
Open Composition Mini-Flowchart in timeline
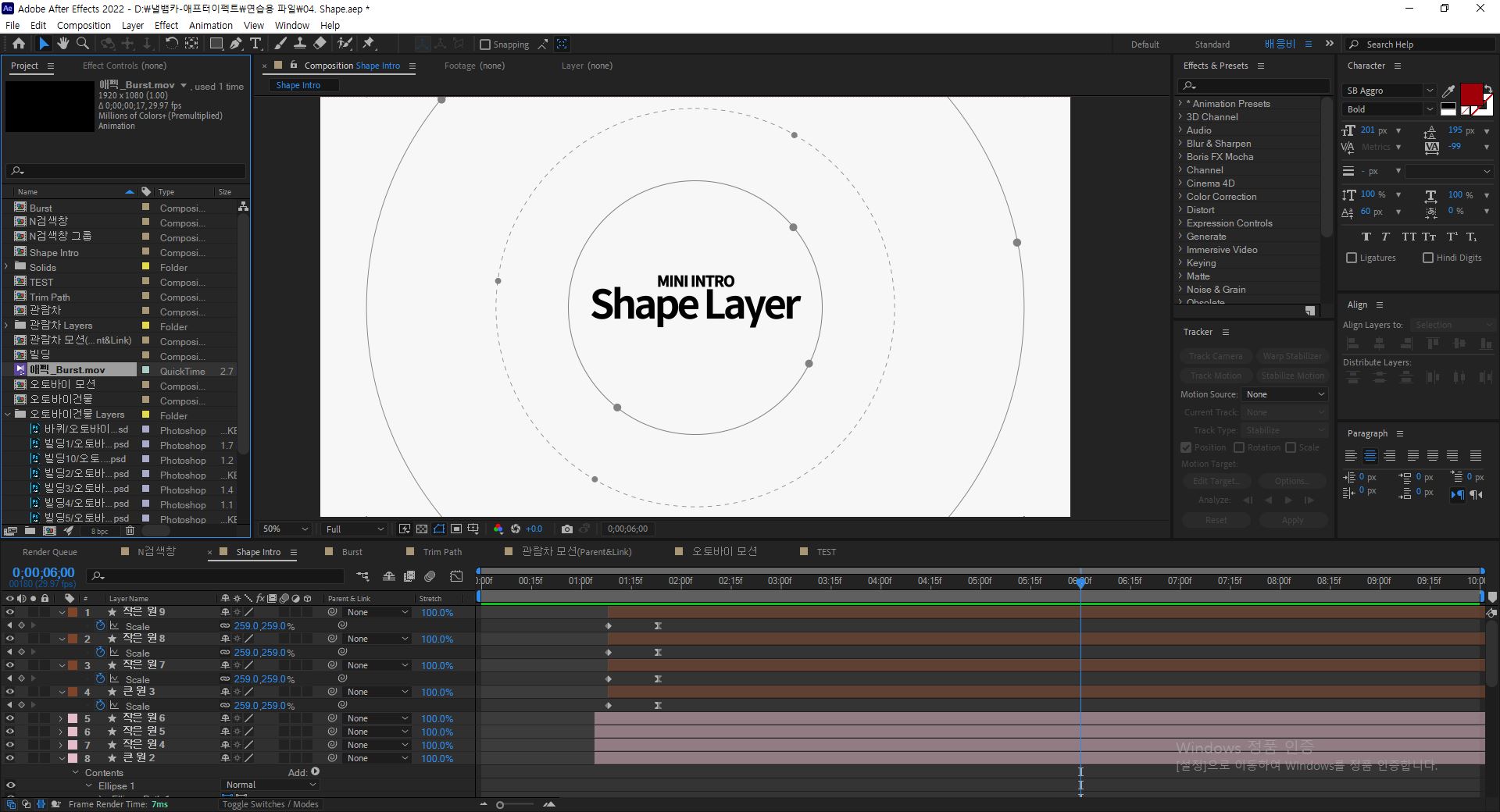362,576
